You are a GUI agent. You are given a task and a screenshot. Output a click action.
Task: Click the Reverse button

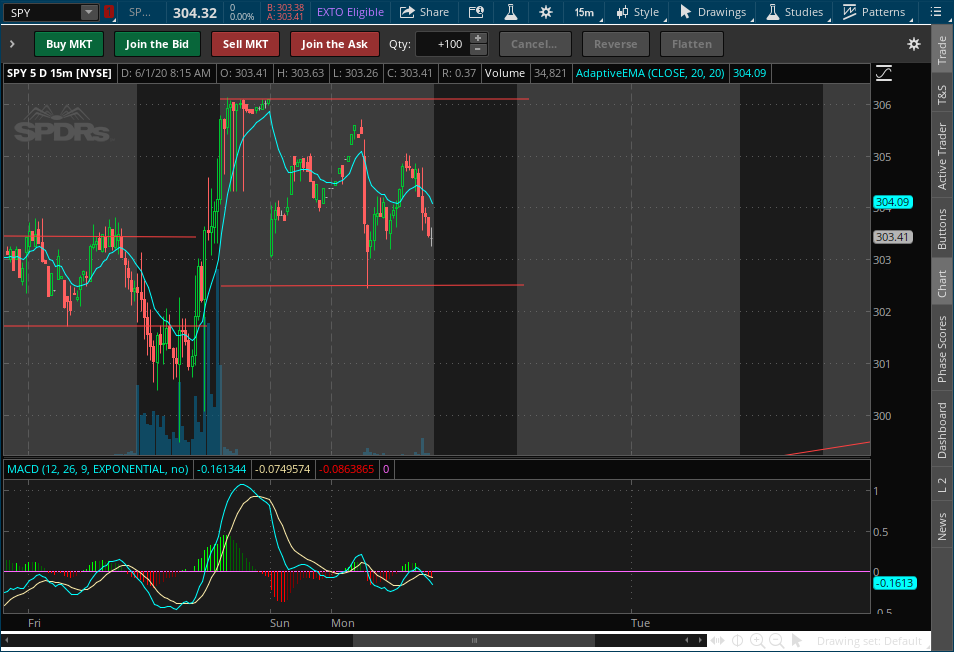click(x=616, y=44)
